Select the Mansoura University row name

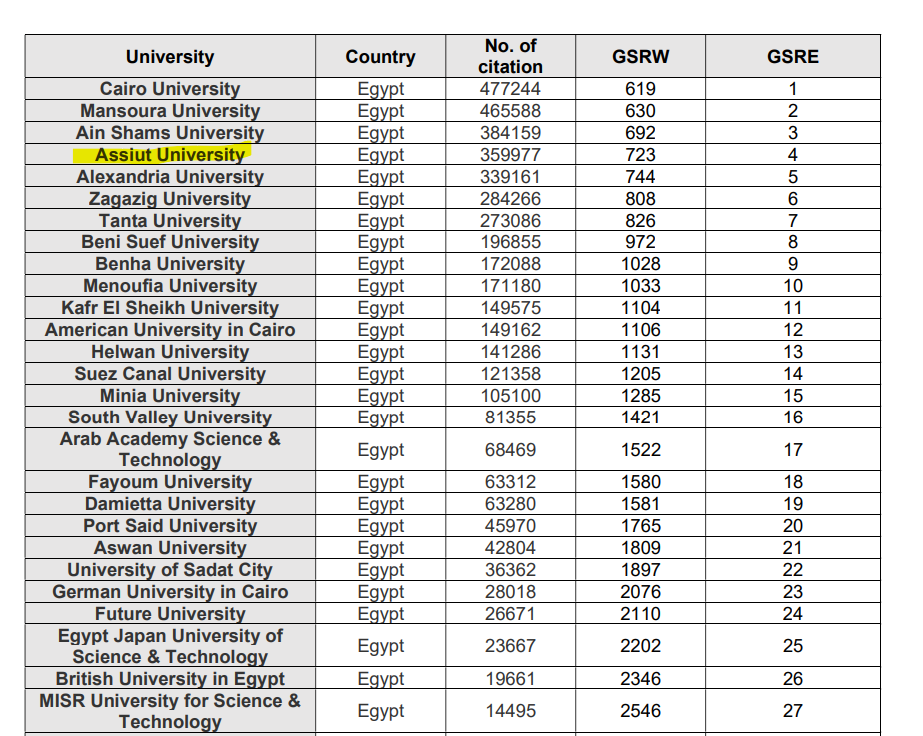(x=170, y=111)
